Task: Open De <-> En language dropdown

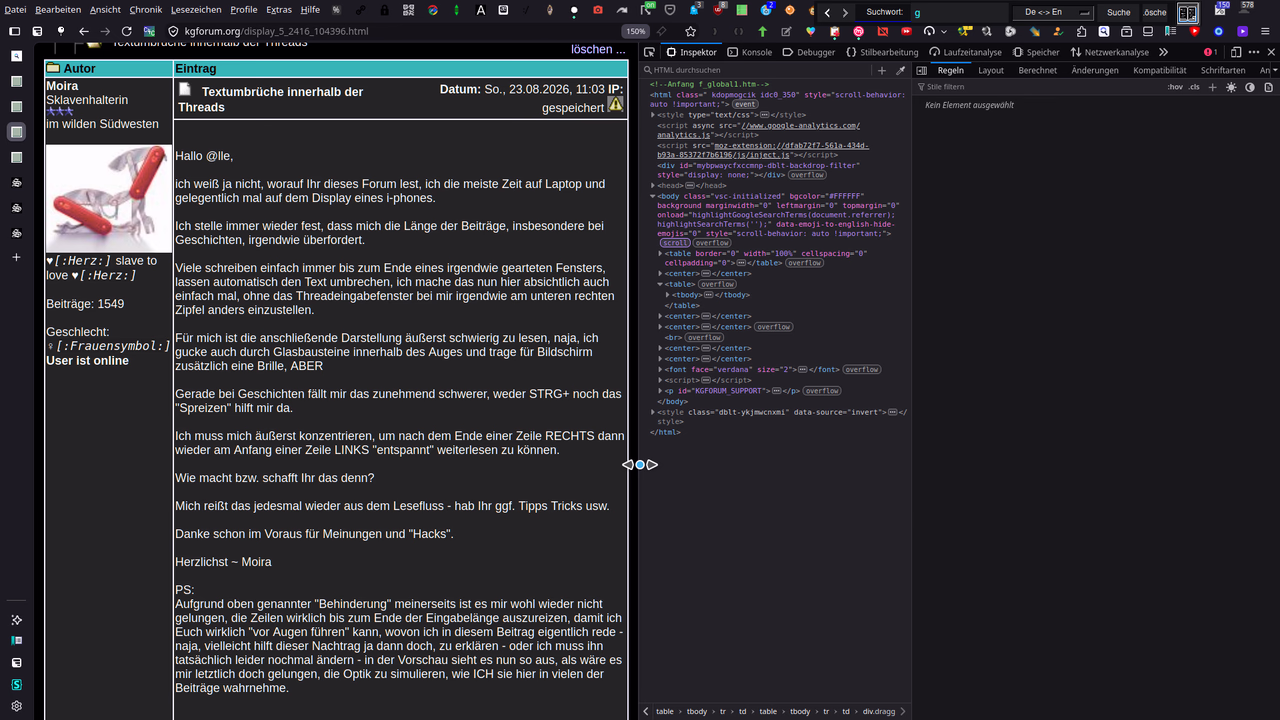Action: click(x=1053, y=12)
